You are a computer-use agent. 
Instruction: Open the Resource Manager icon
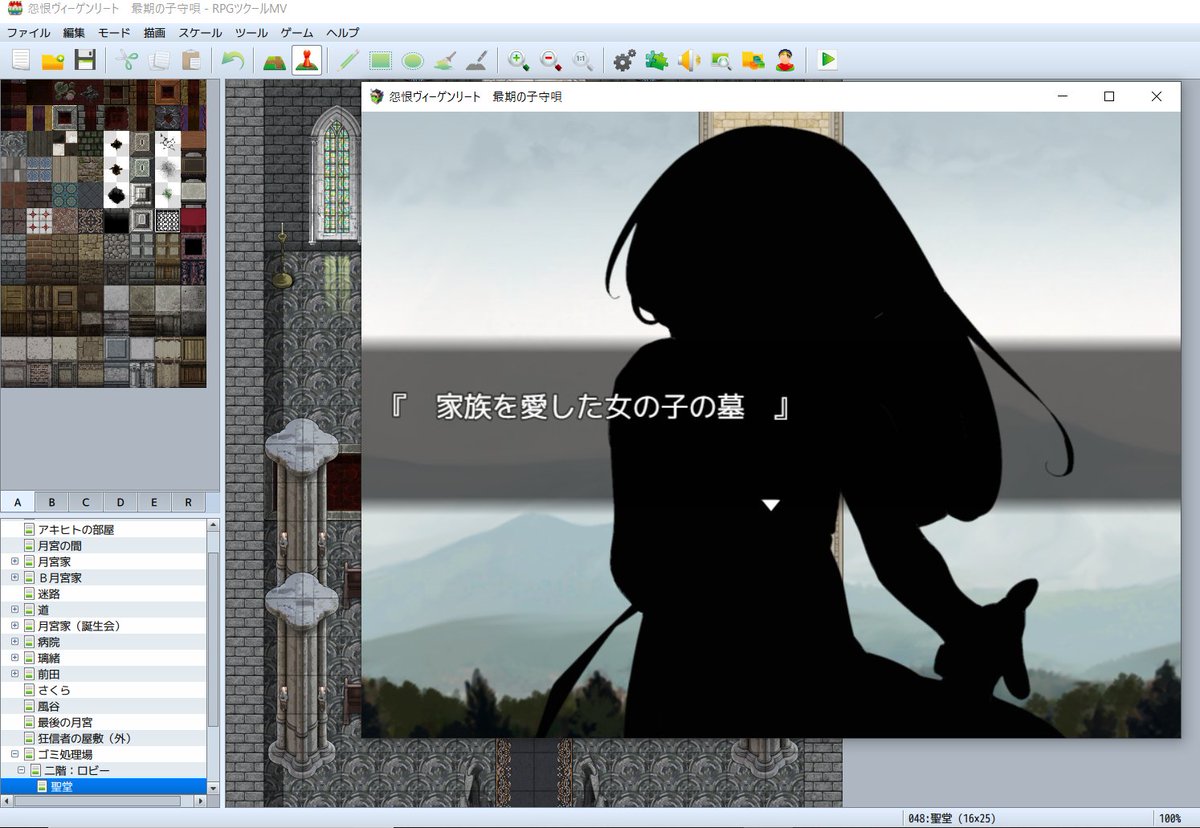pyautogui.click(x=753, y=60)
